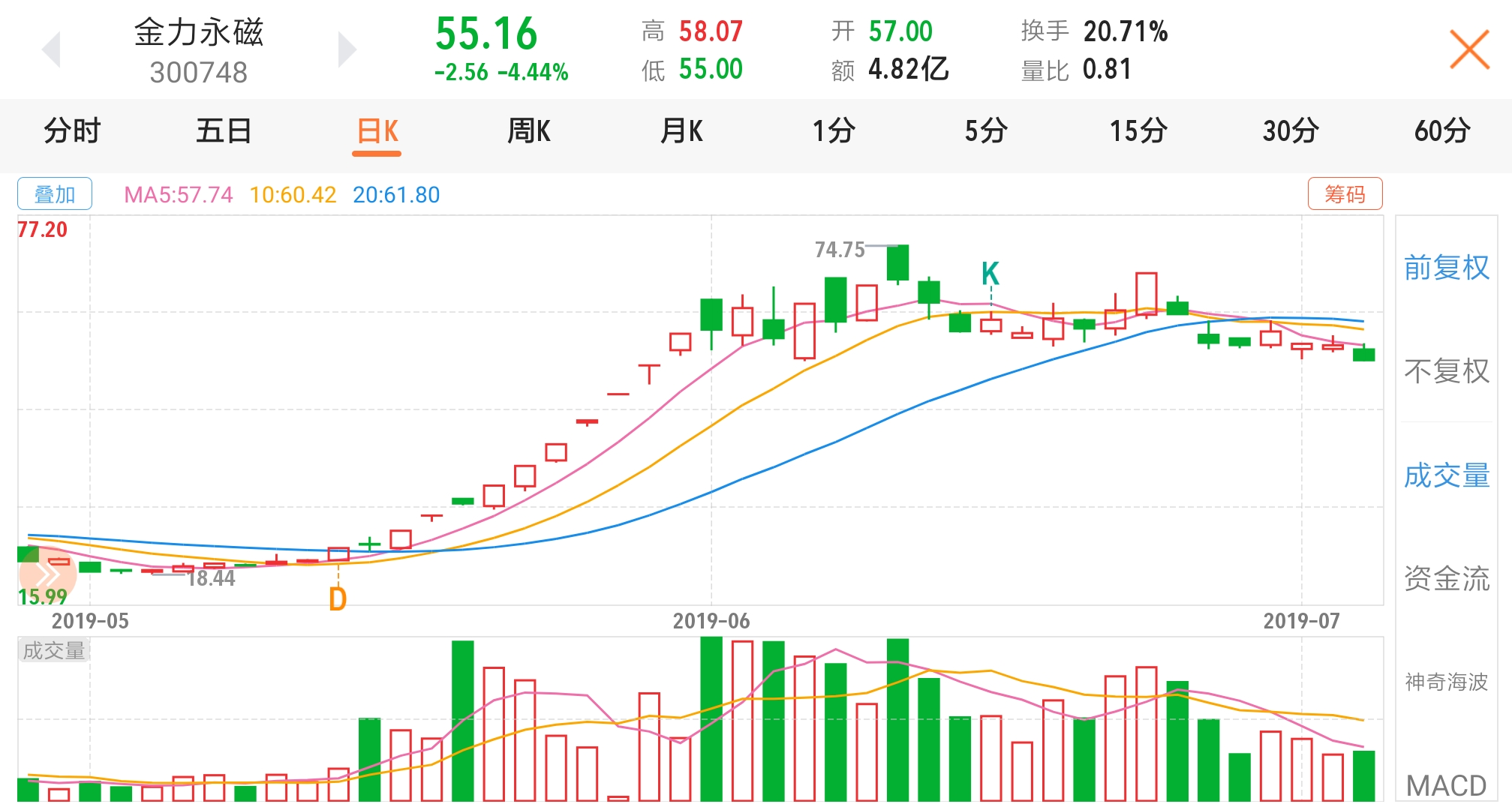Go to previous stock with left arrow
The height and width of the screenshot is (810, 1512).
coord(51,50)
